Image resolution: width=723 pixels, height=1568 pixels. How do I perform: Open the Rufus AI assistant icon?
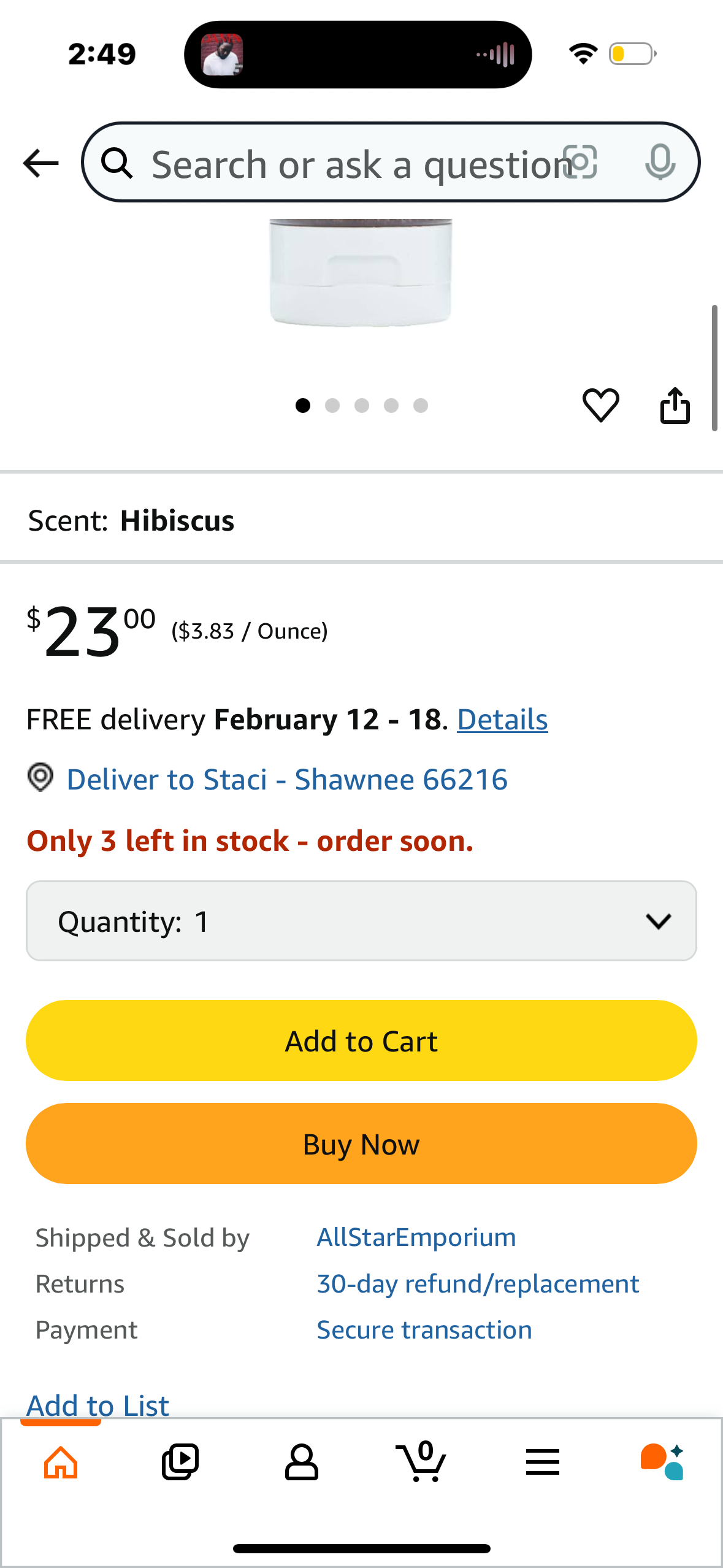pyautogui.click(x=662, y=1462)
